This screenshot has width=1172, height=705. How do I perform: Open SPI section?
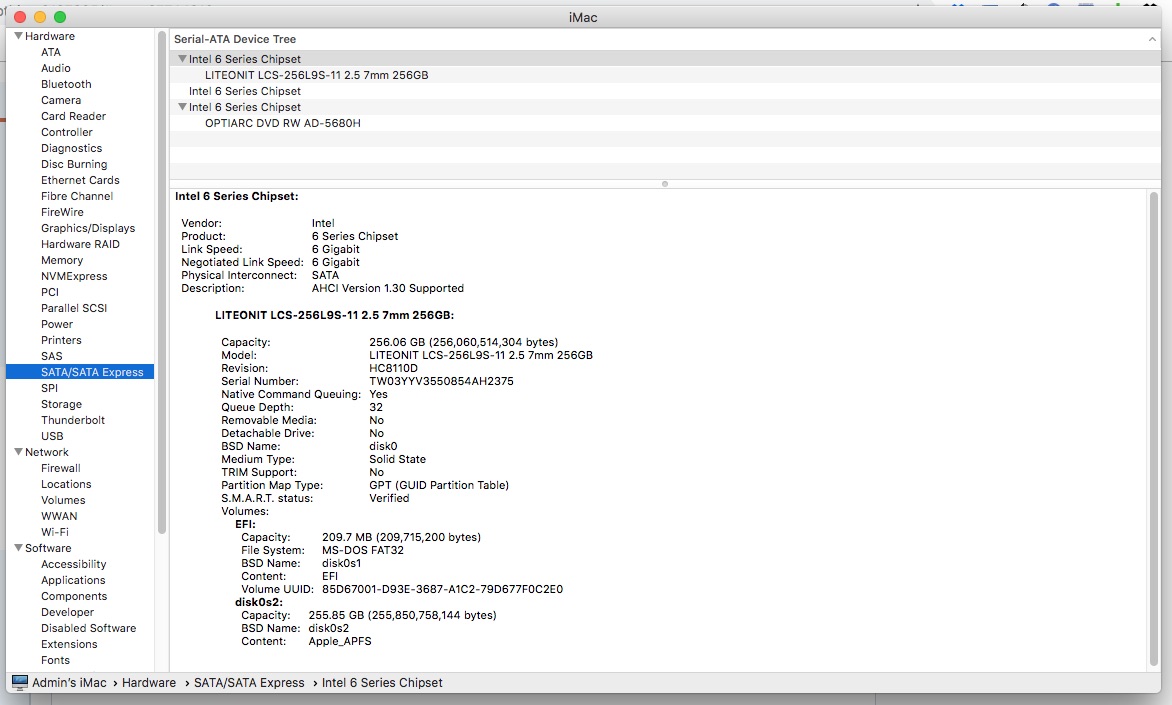[49, 388]
